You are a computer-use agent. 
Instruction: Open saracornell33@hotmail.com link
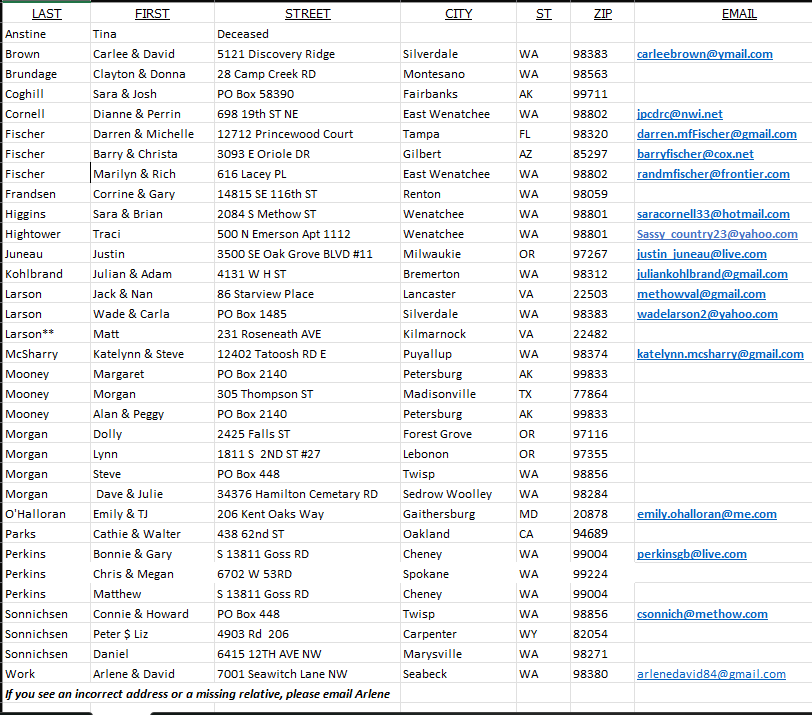tap(713, 214)
